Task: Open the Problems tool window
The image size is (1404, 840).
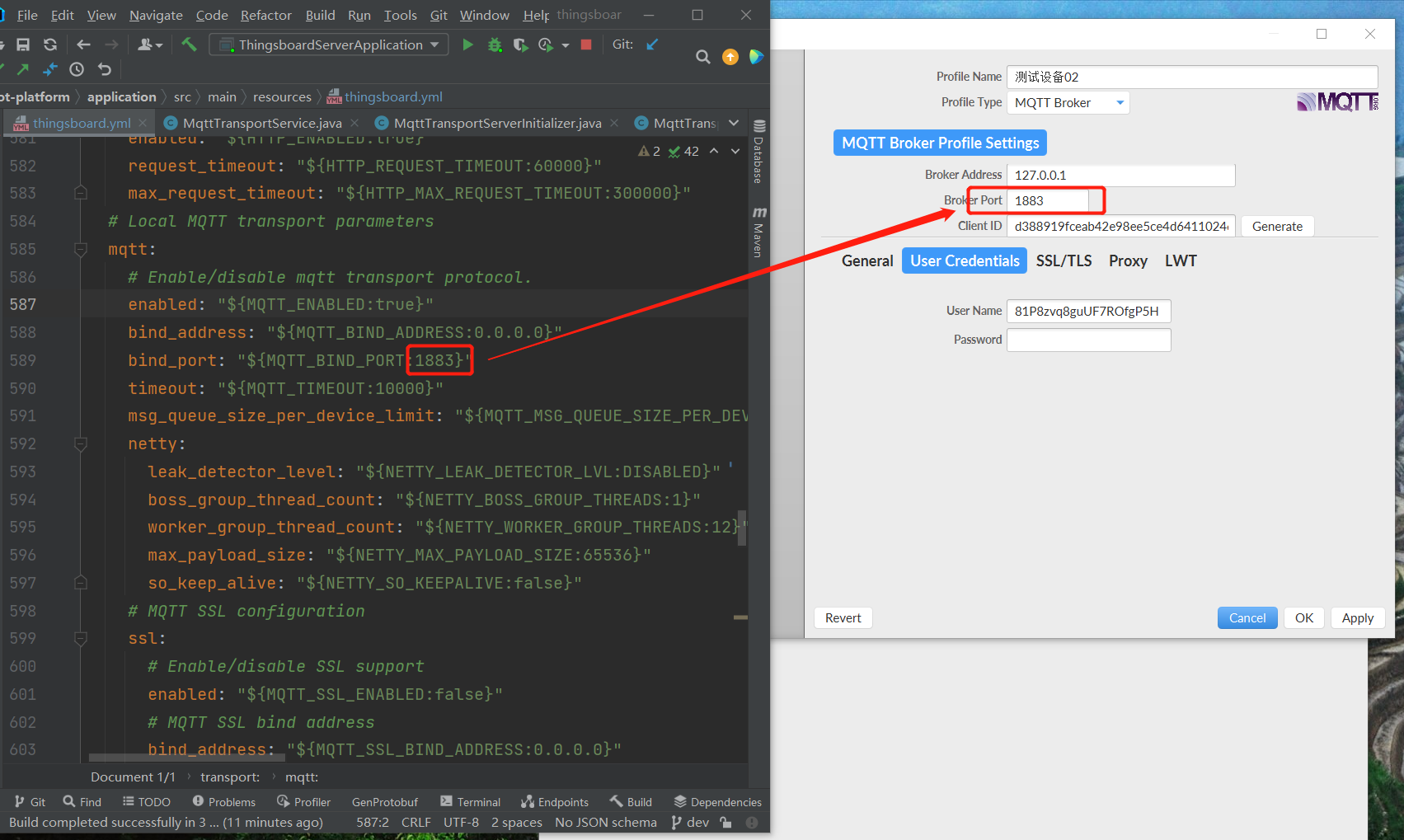Action: click(x=223, y=801)
